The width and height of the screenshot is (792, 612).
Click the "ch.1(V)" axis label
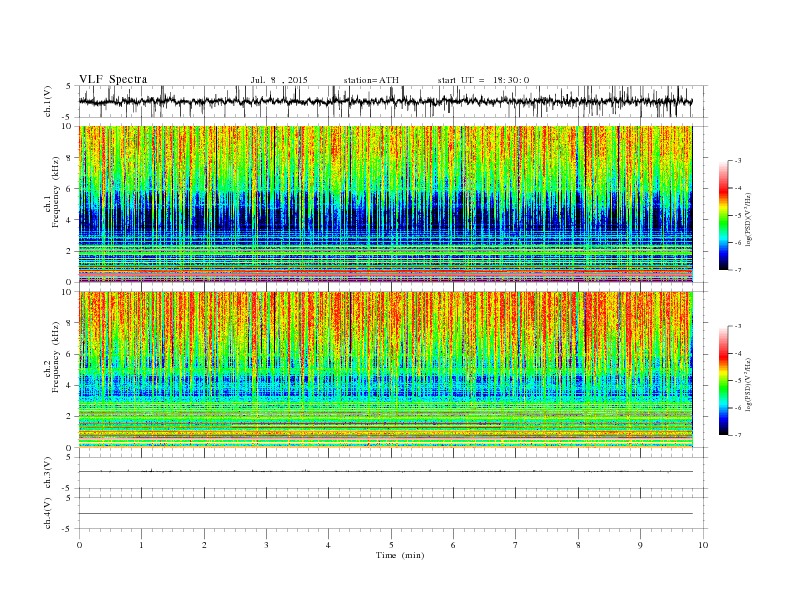tap(48, 101)
